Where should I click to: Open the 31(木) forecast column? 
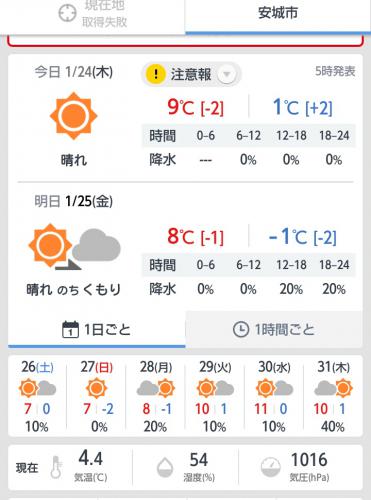point(333,397)
